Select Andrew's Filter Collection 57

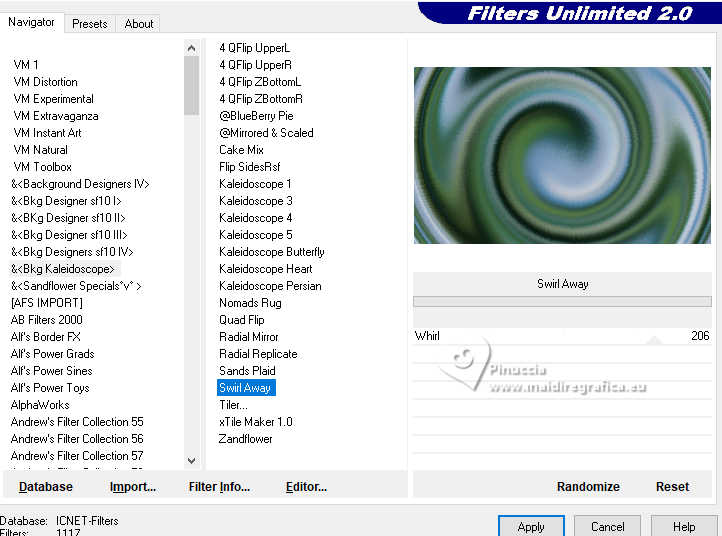[77, 456]
